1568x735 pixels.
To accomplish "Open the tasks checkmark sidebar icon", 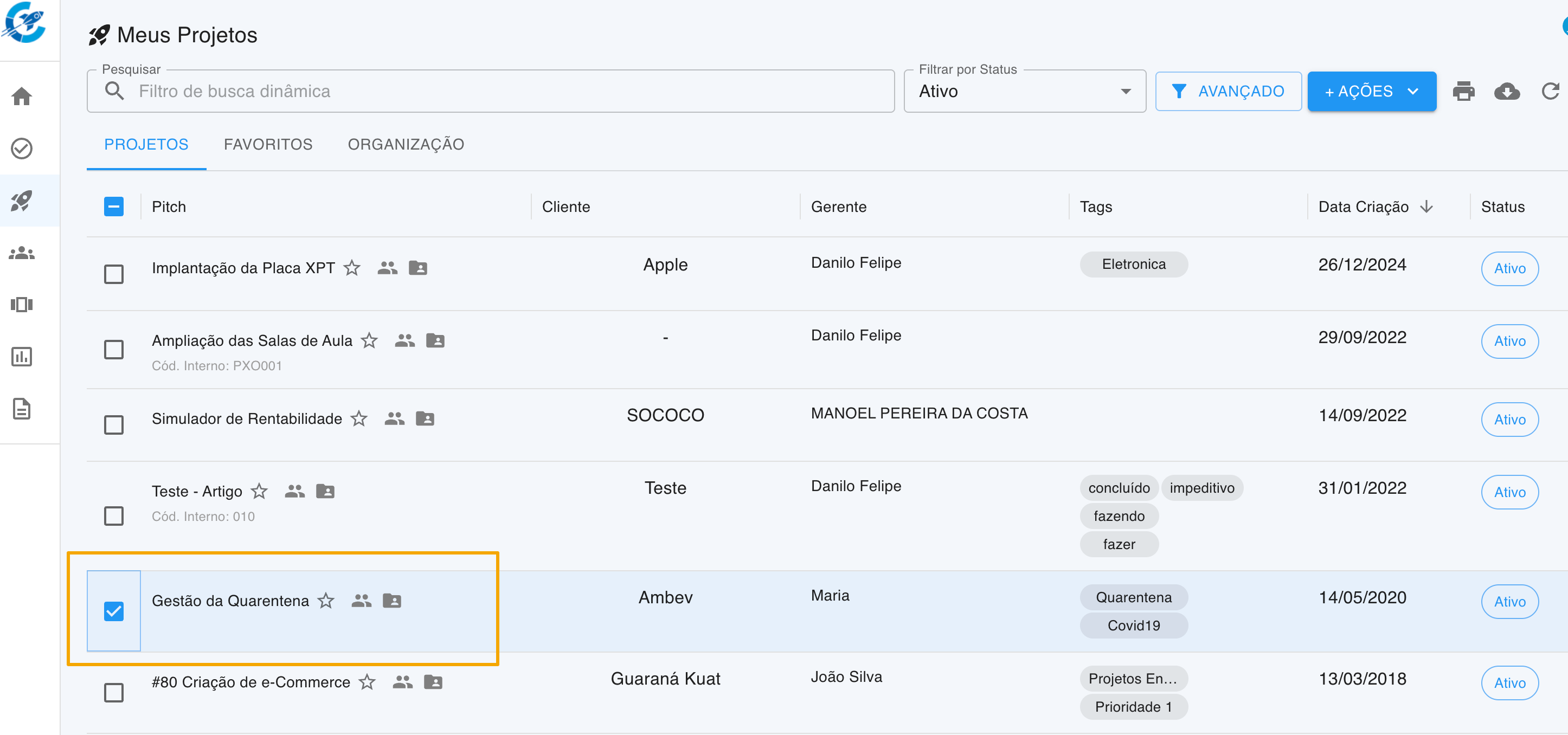I will (x=22, y=149).
